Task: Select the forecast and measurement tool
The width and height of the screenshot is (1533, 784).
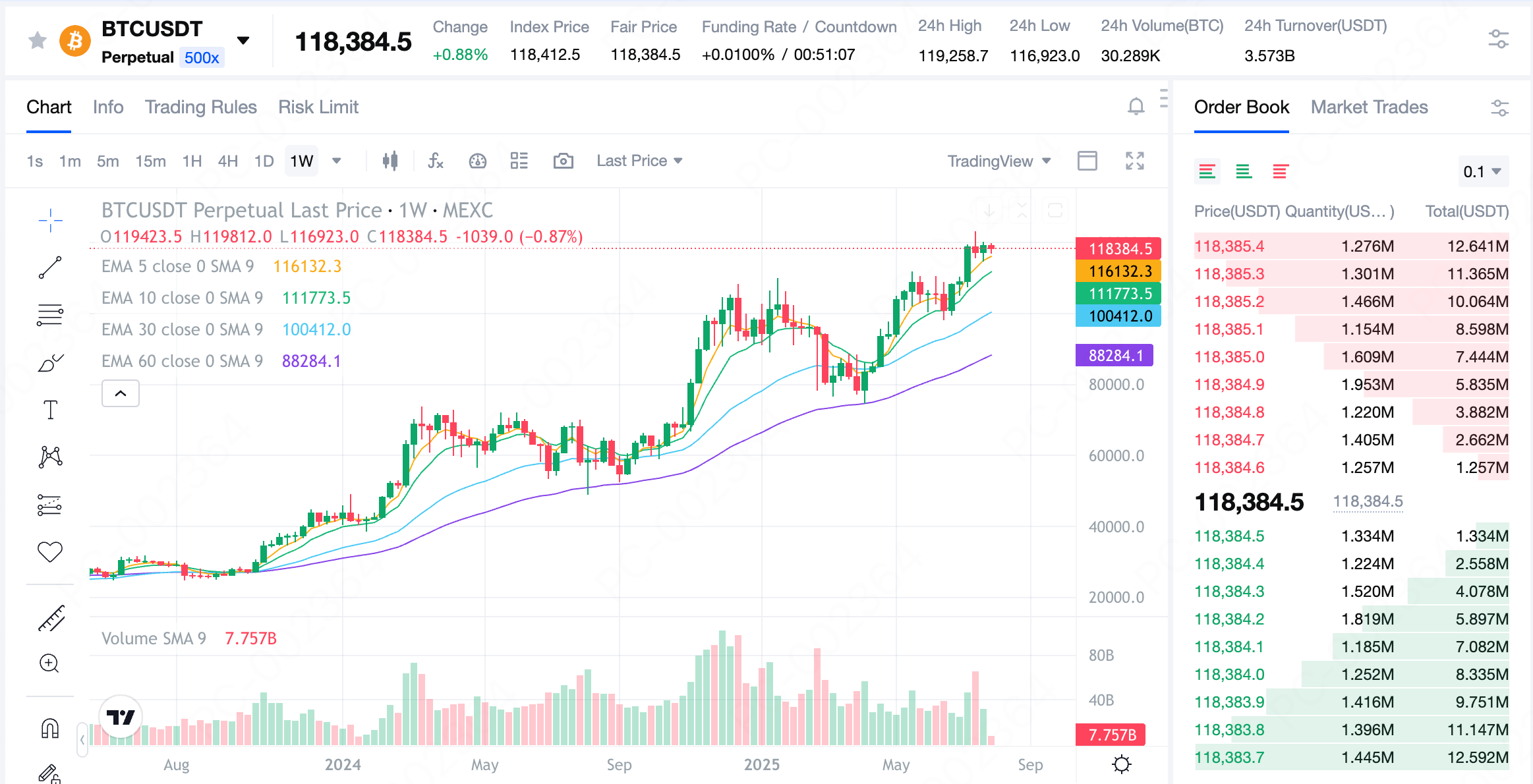Action: [50, 505]
